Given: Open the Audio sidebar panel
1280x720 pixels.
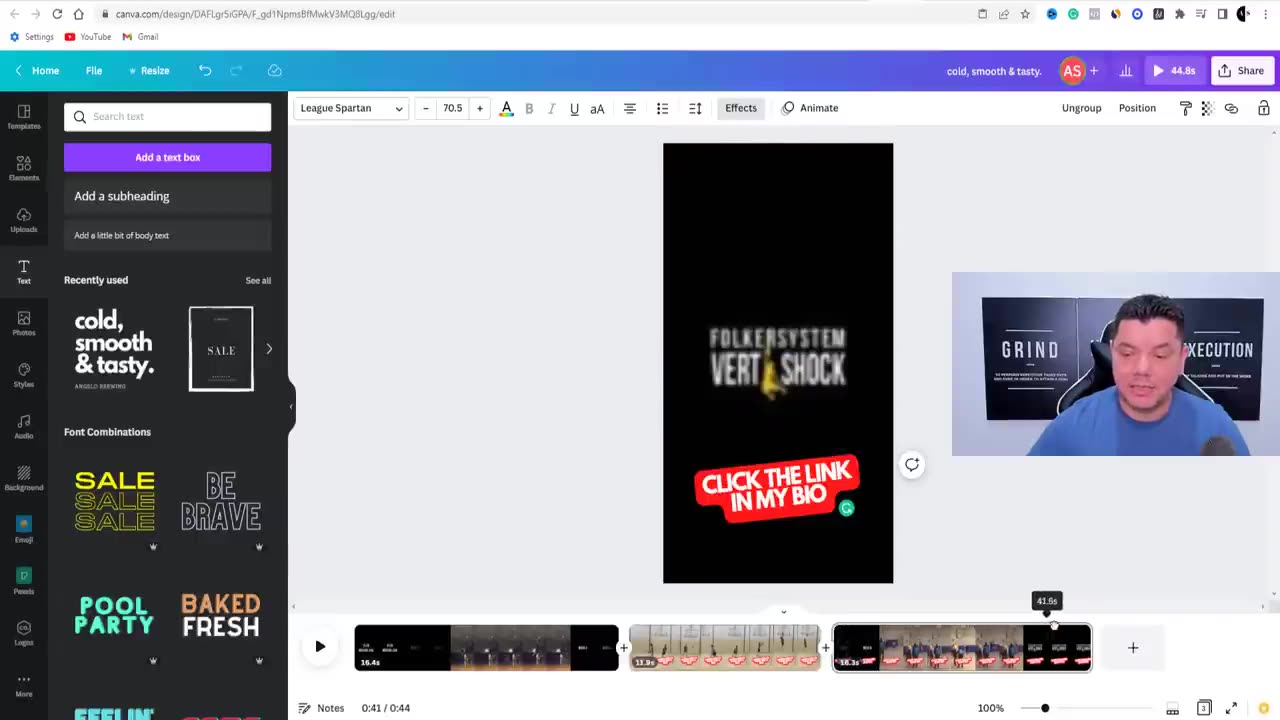Looking at the screenshot, I should pyautogui.click(x=24, y=427).
